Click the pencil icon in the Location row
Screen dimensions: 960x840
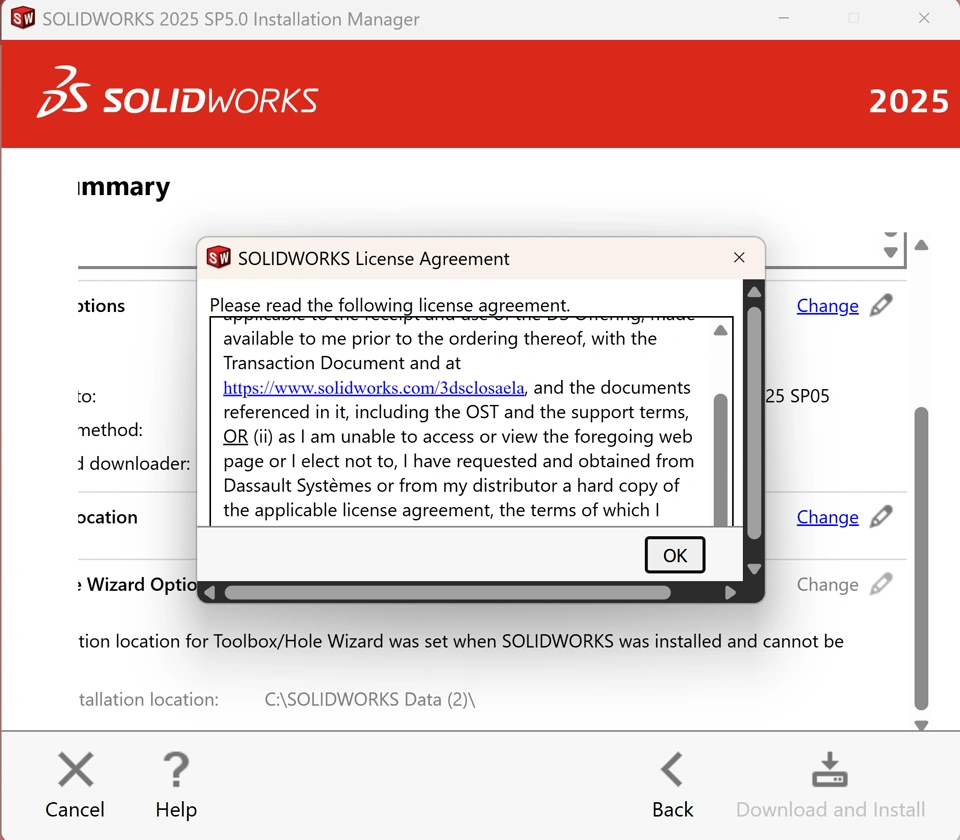(x=881, y=517)
